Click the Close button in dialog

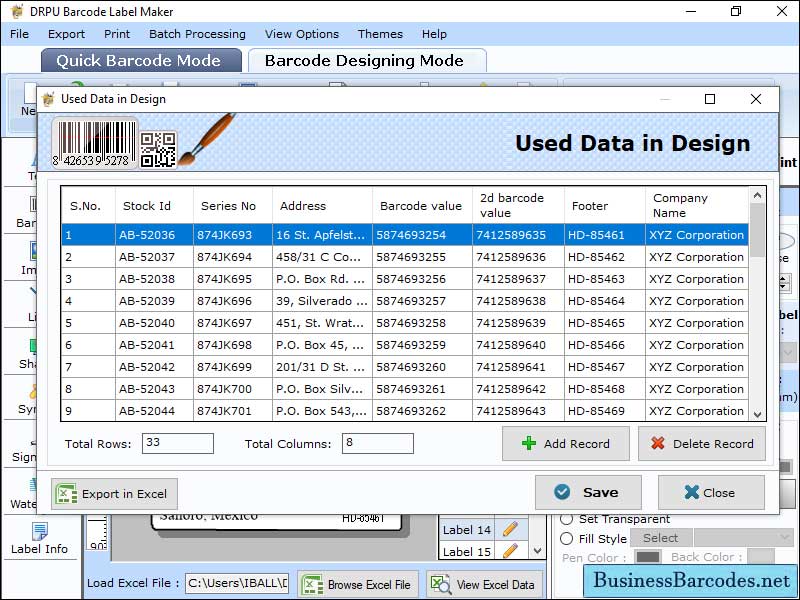pos(710,492)
